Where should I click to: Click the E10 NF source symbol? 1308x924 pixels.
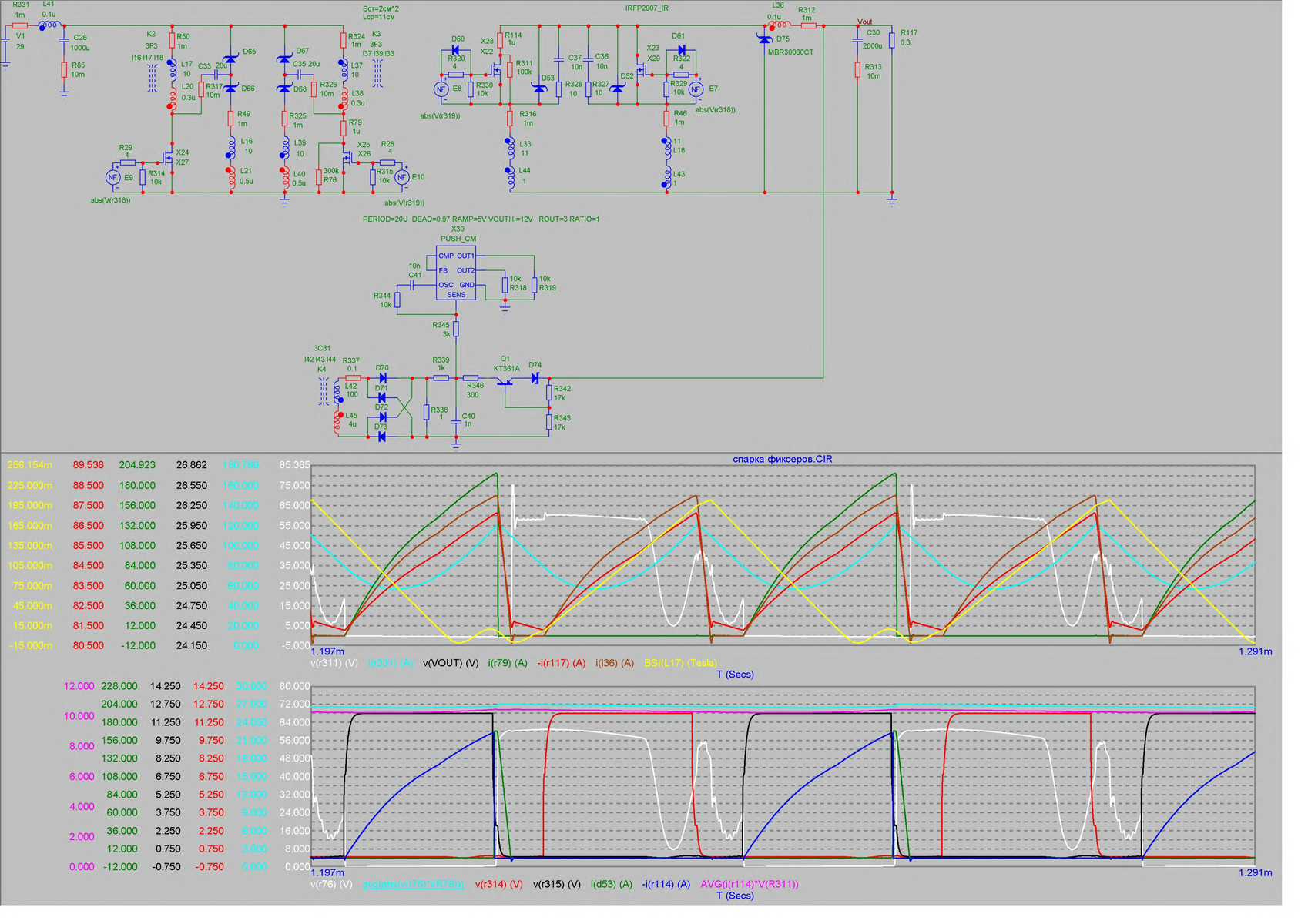click(x=401, y=177)
